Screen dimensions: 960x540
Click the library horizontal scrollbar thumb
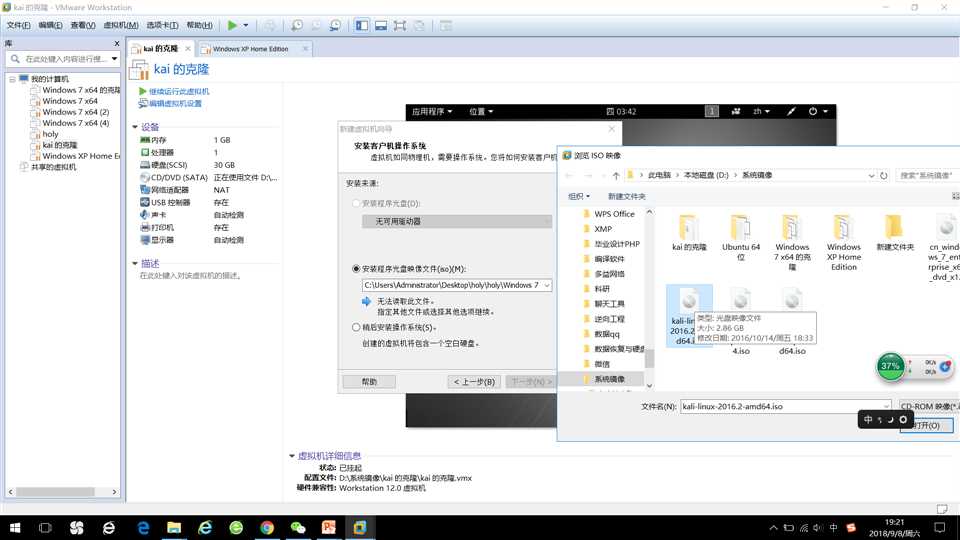(x=55, y=492)
